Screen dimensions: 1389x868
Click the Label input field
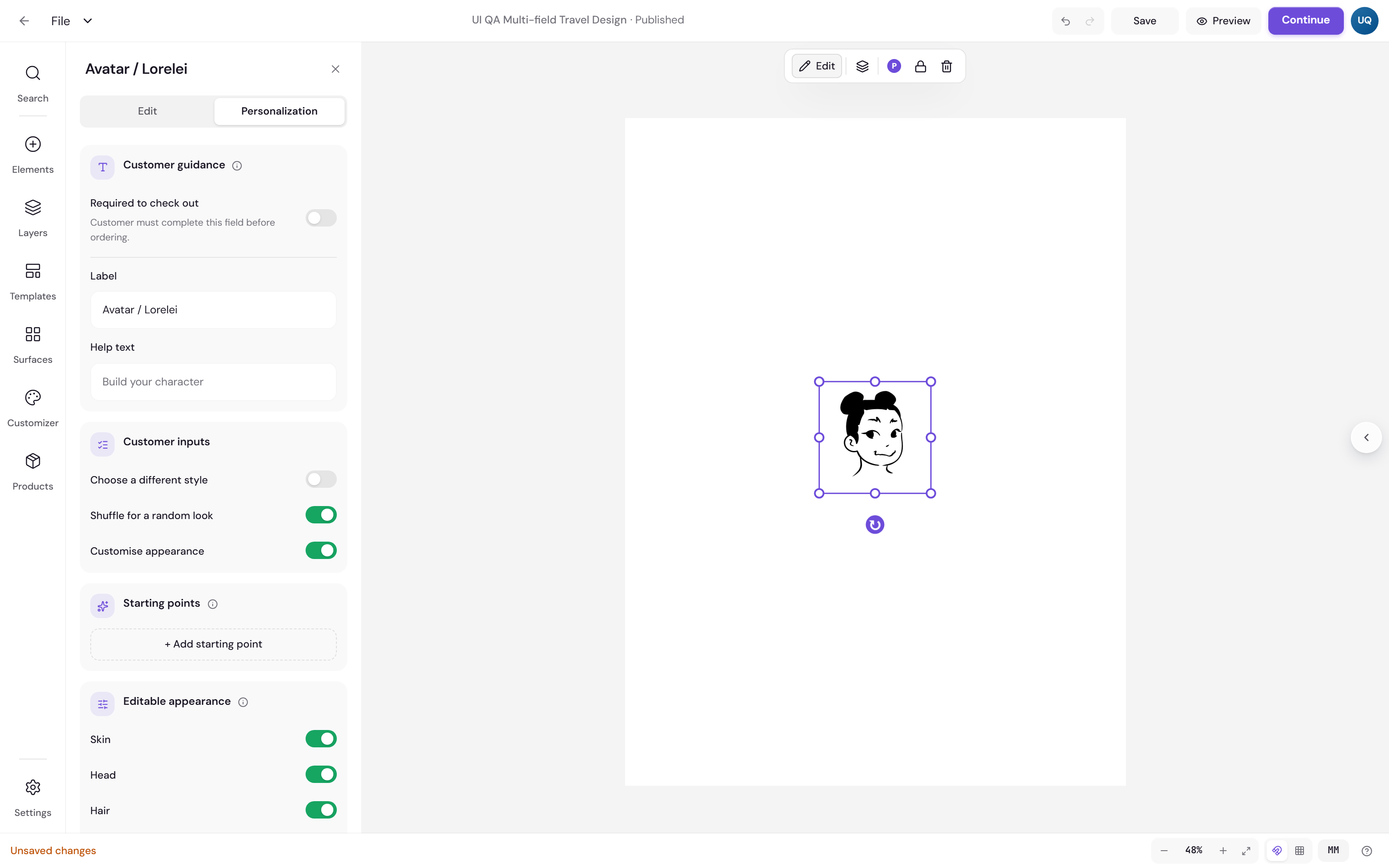pos(214,309)
